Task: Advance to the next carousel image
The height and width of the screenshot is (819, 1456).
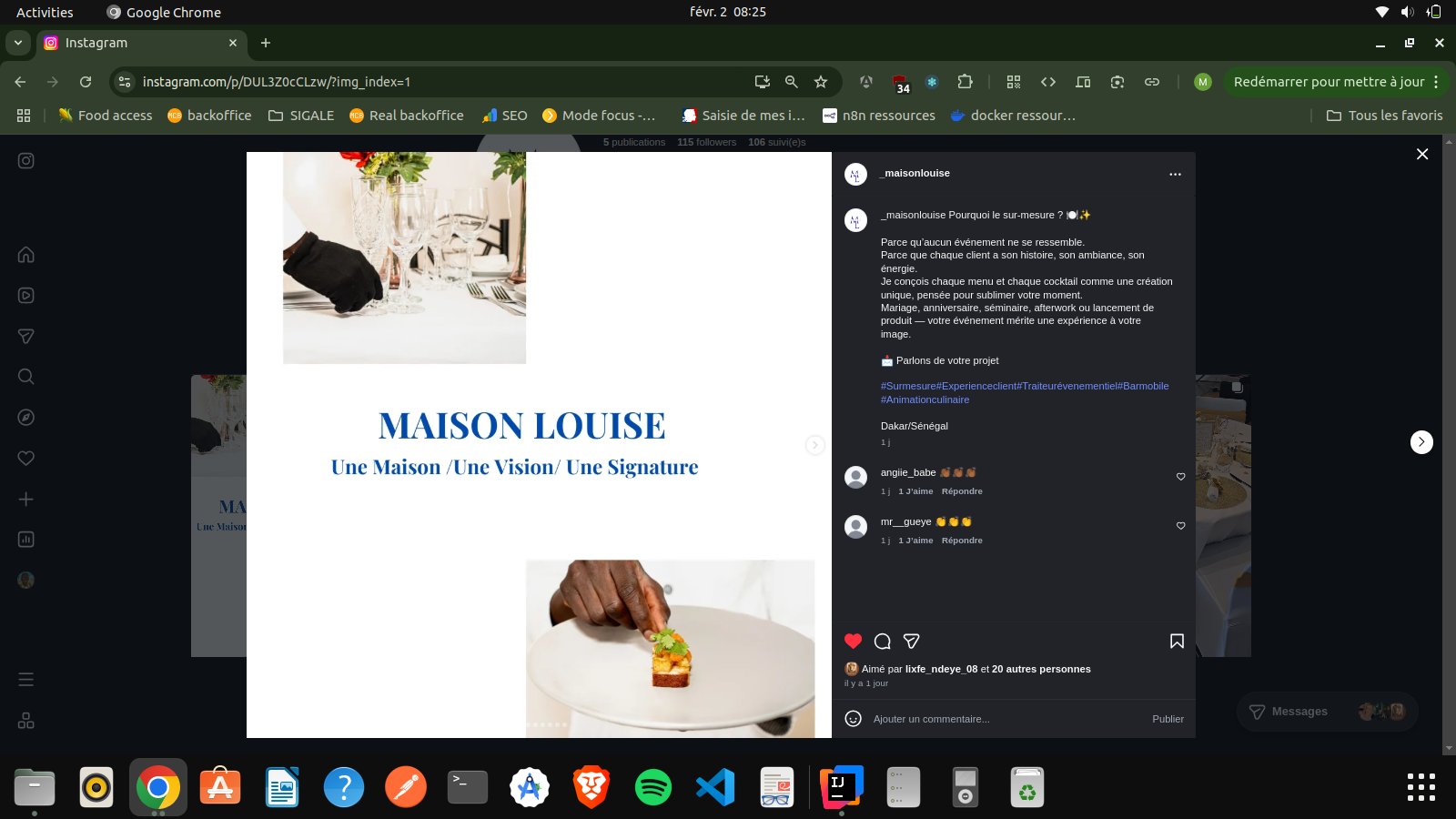Action: click(814, 445)
